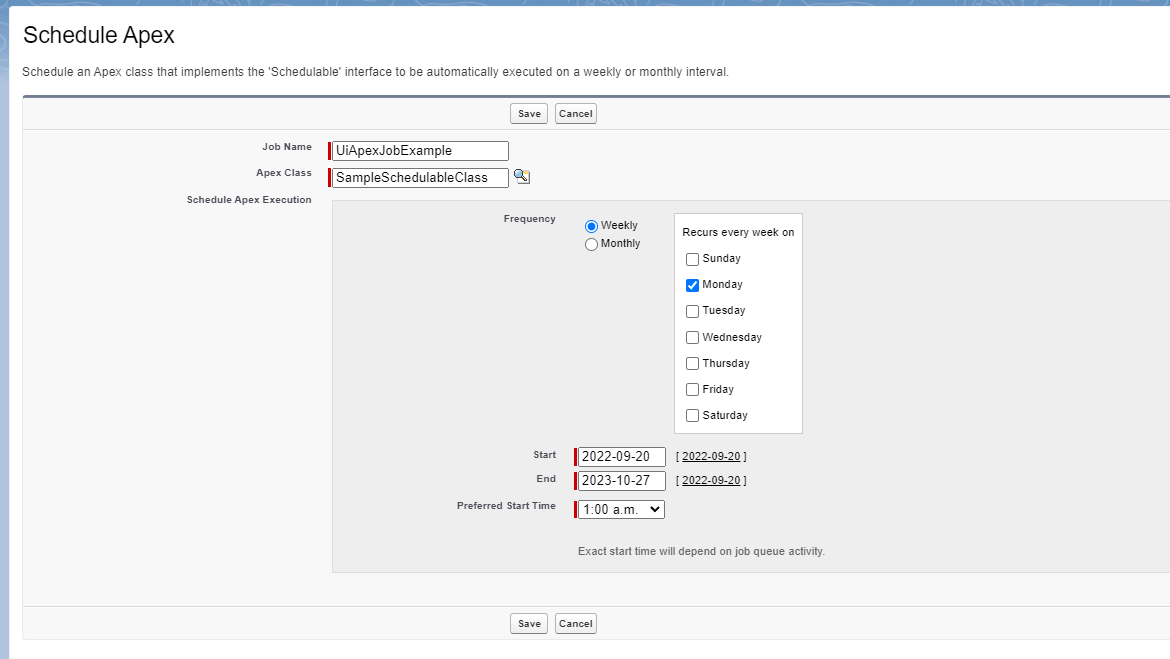This screenshot has width=1170, height=659.
Task: Click the top Cancel button
Action: tap(575, 113)
